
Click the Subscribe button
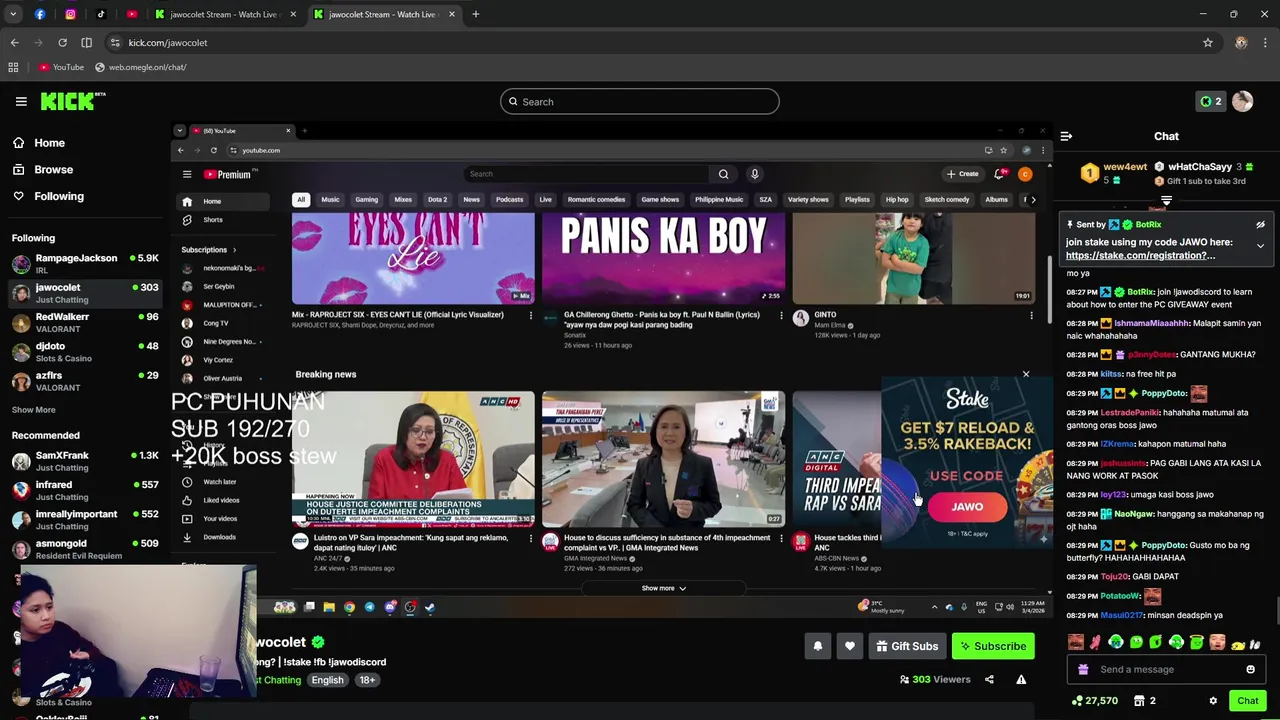[993, 646]
